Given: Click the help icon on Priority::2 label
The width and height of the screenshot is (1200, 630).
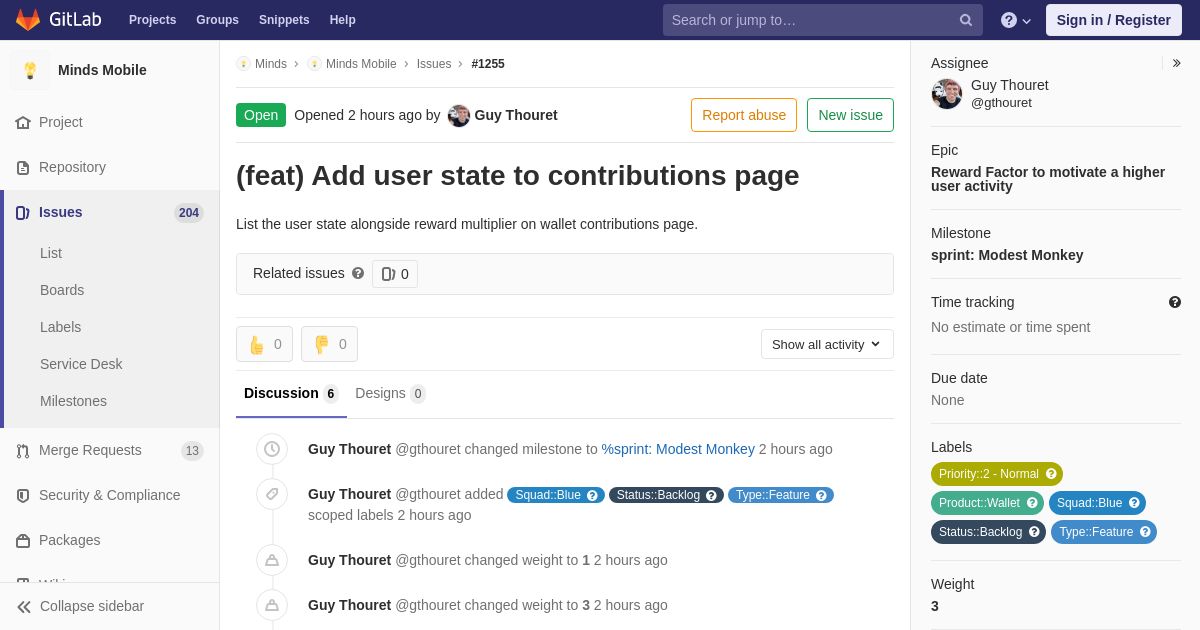Looking at the screenshot, I should pos(1051,474).
